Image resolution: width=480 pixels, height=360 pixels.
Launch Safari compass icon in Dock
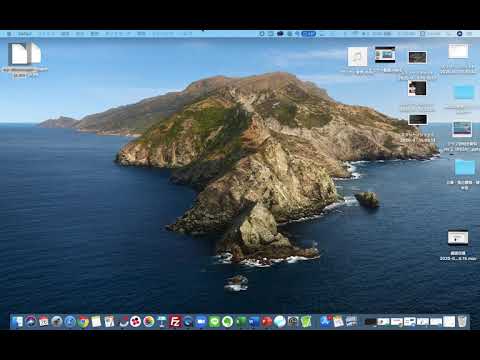(x=70, y=322)
